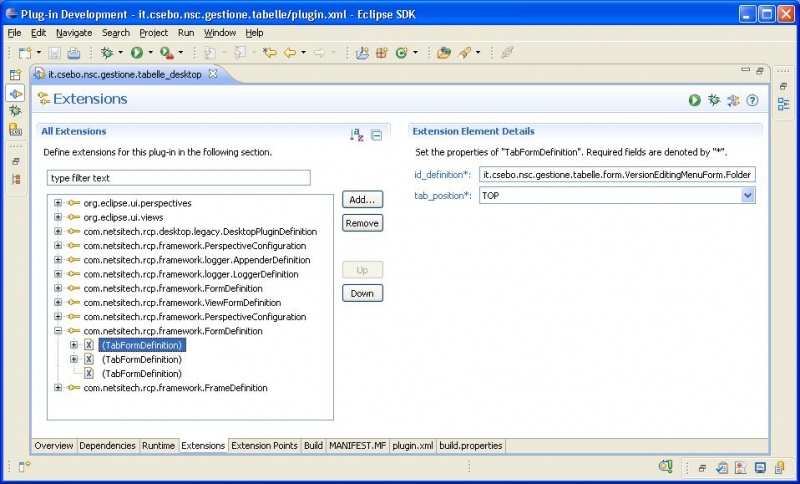This screenshot has width=800, height=484.
Task: Switch to the build.properties tab
Action: tap(471, 446)
